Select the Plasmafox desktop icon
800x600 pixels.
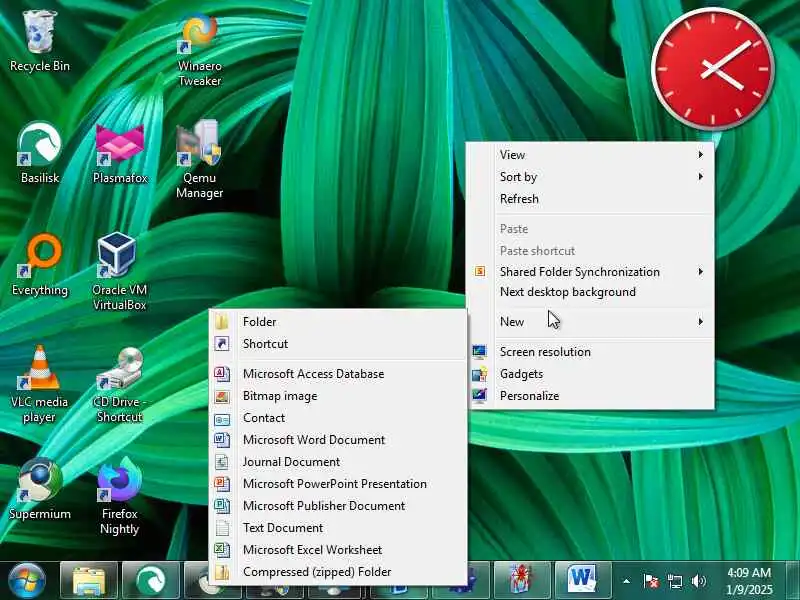pos(120,153)
